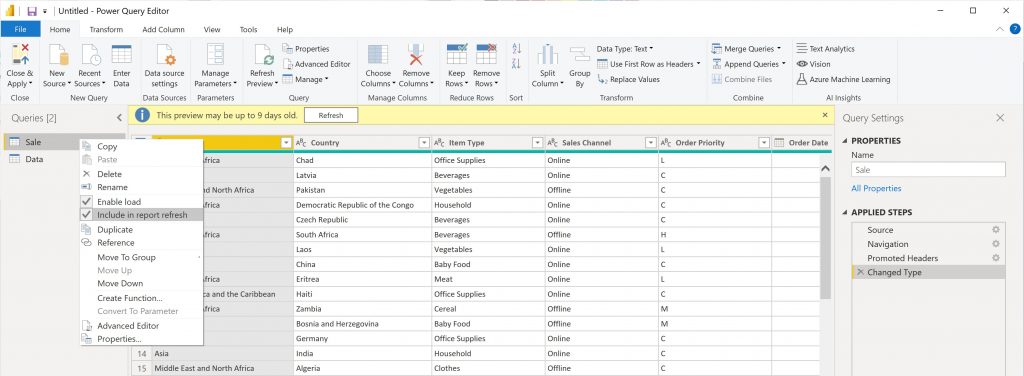1024x376 pixels.
Task: Open Navigation step settings gear
Action: pos(995,244)
